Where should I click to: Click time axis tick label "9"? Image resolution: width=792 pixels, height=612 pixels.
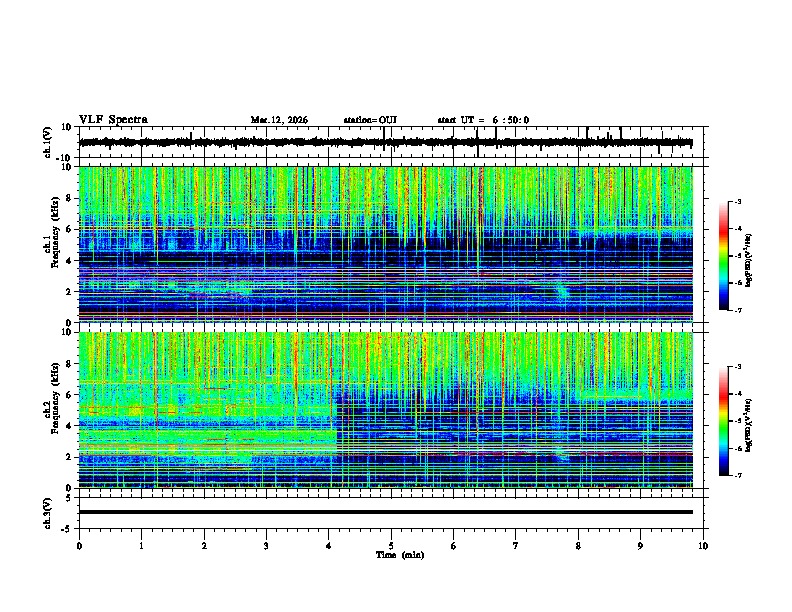(x=640, y=546)
